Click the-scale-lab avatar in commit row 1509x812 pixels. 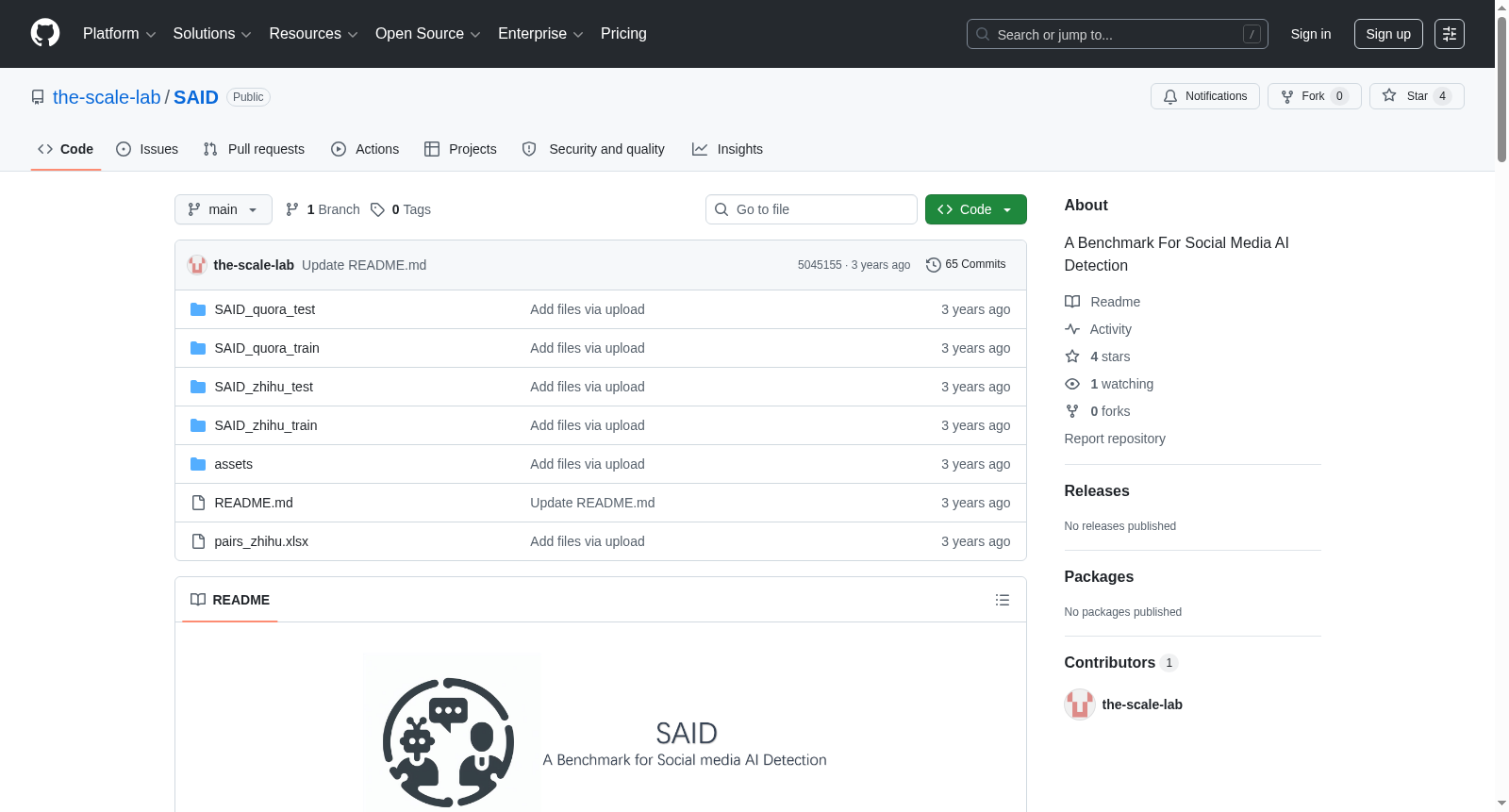click(x=197, y=265)
